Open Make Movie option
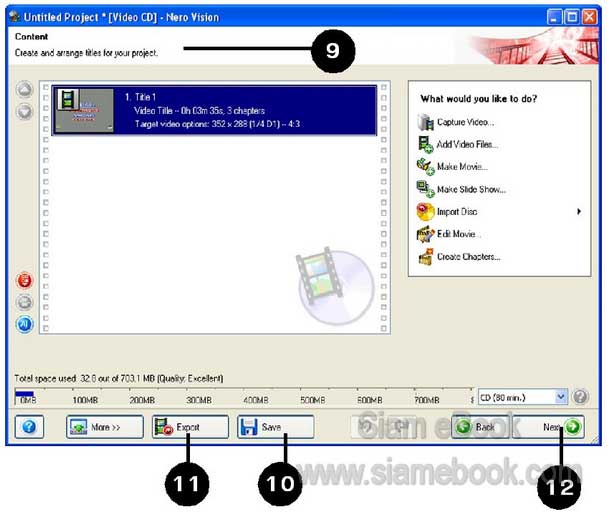 [462, 167]
